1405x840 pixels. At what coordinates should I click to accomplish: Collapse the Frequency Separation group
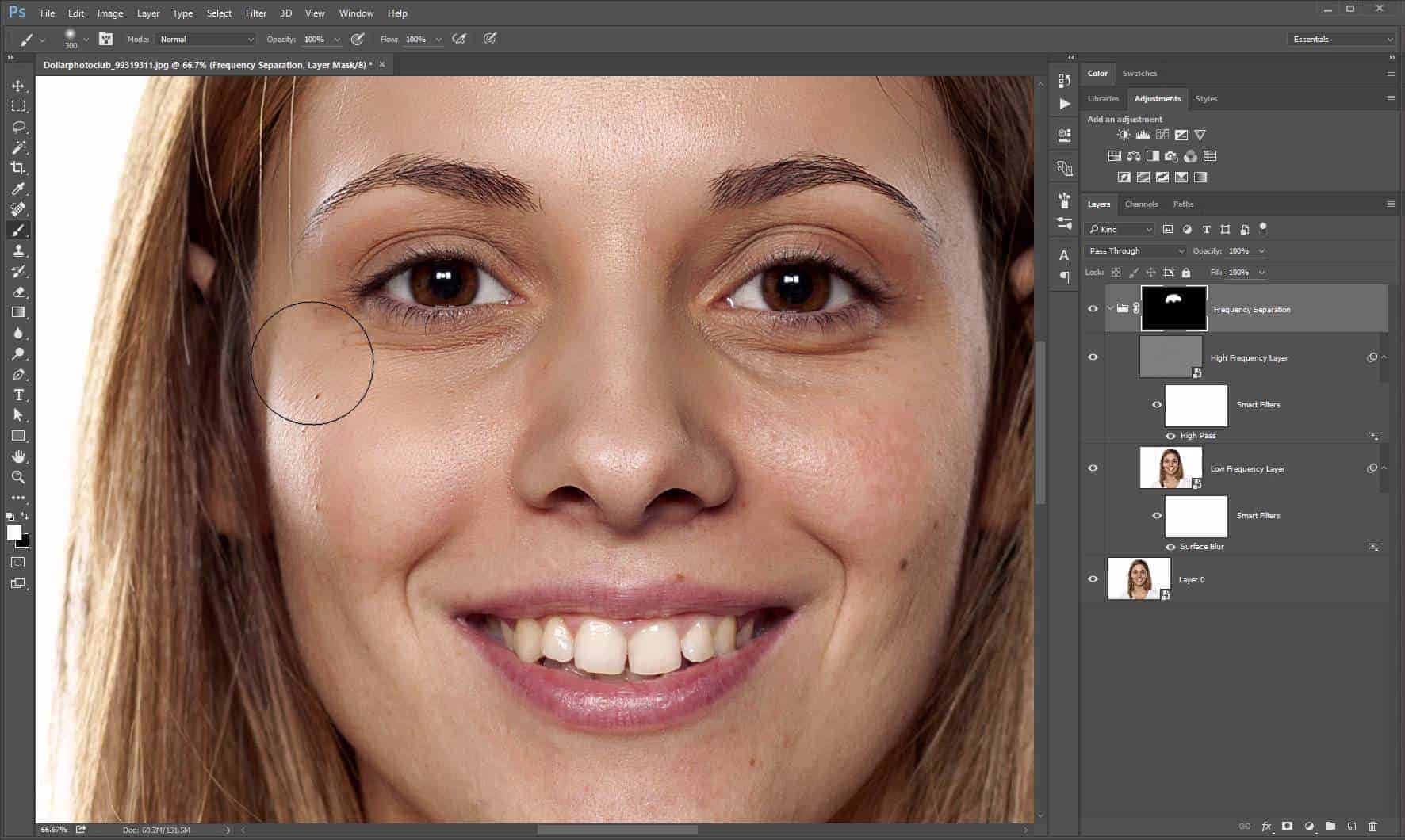pos(1111,308)
